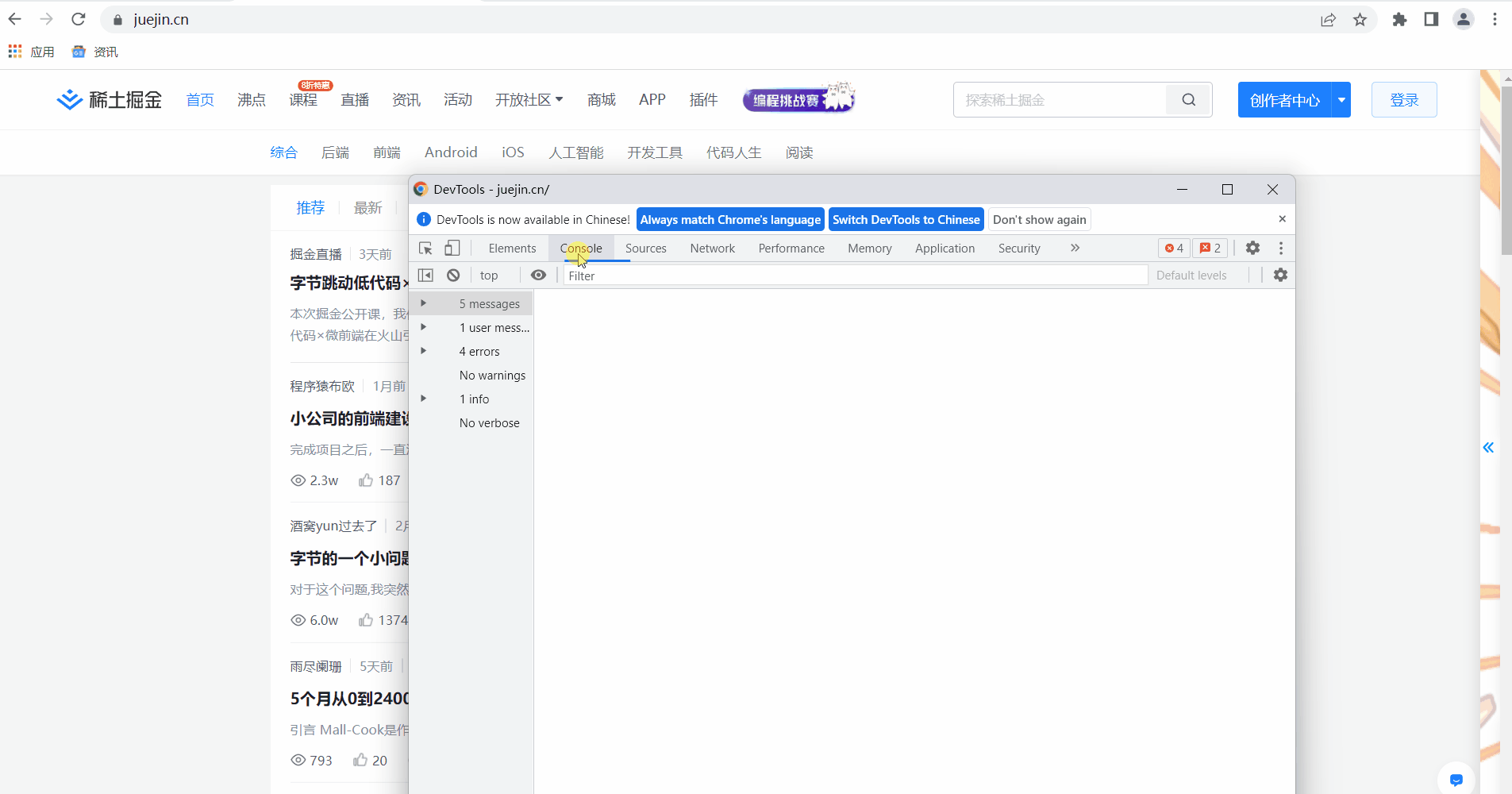The image size is (1512, 794).
Task: Dismiss the DevTools language info bar
Action: 1282,219
